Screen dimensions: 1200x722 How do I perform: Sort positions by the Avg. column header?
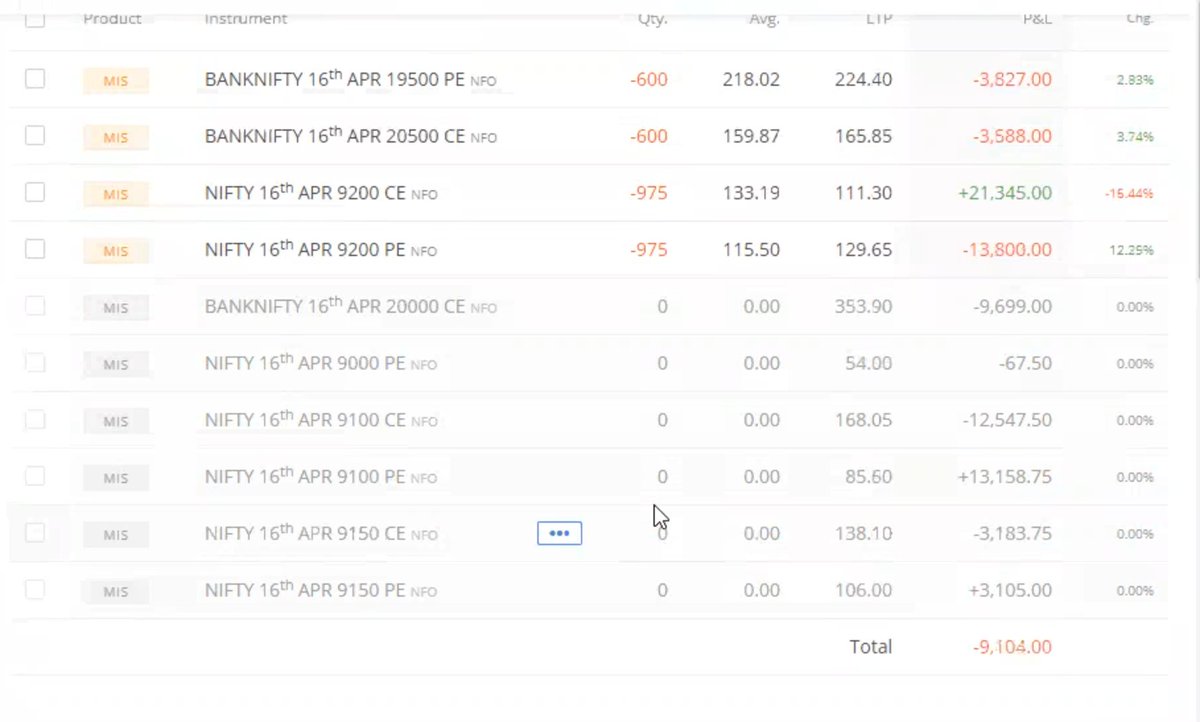click(764, 18)
